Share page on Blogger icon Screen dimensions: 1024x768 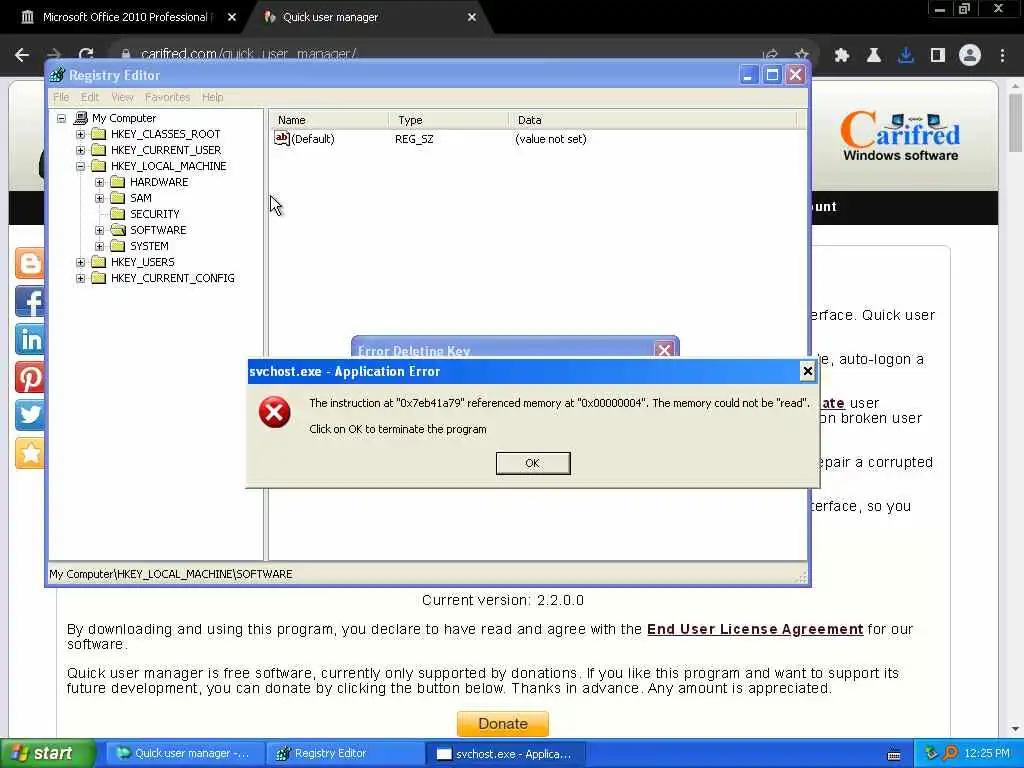point(29,263)
